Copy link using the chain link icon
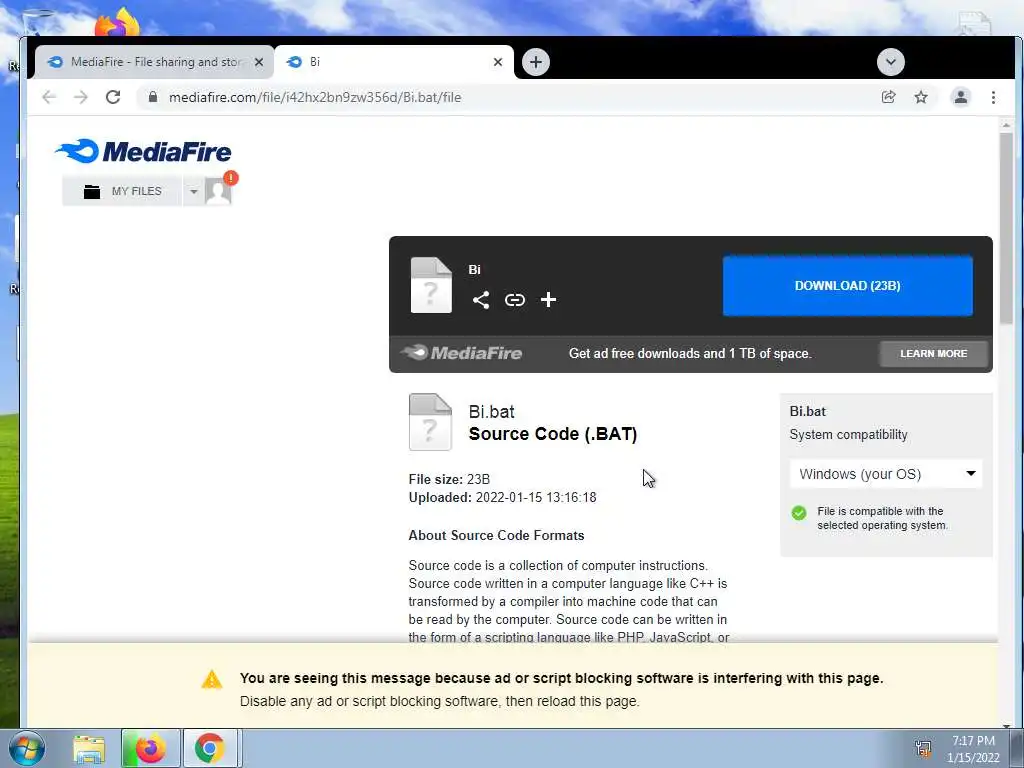 [515, 300]
